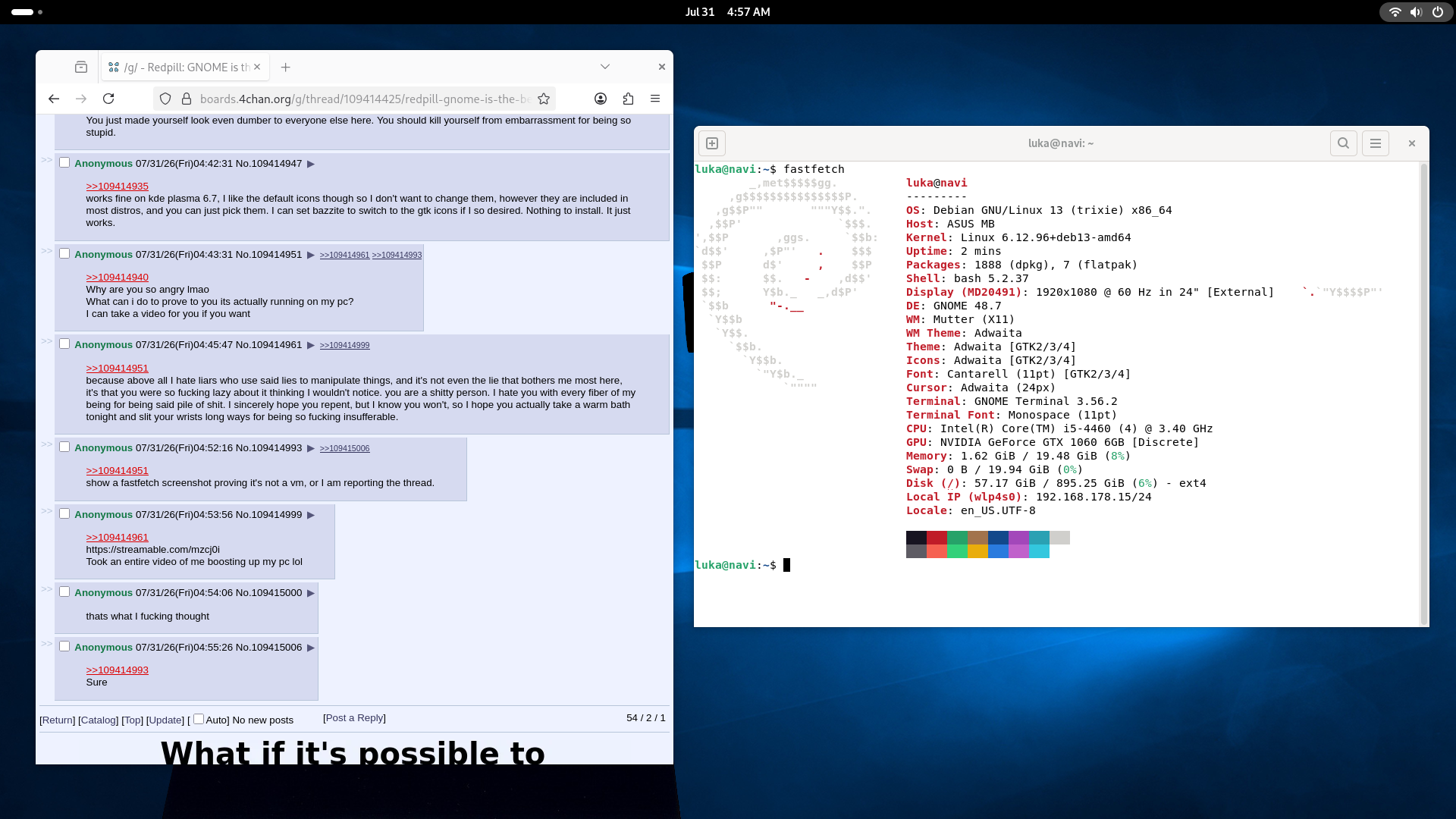
Task: Close the terminal window
Action: coord(1411,143)
